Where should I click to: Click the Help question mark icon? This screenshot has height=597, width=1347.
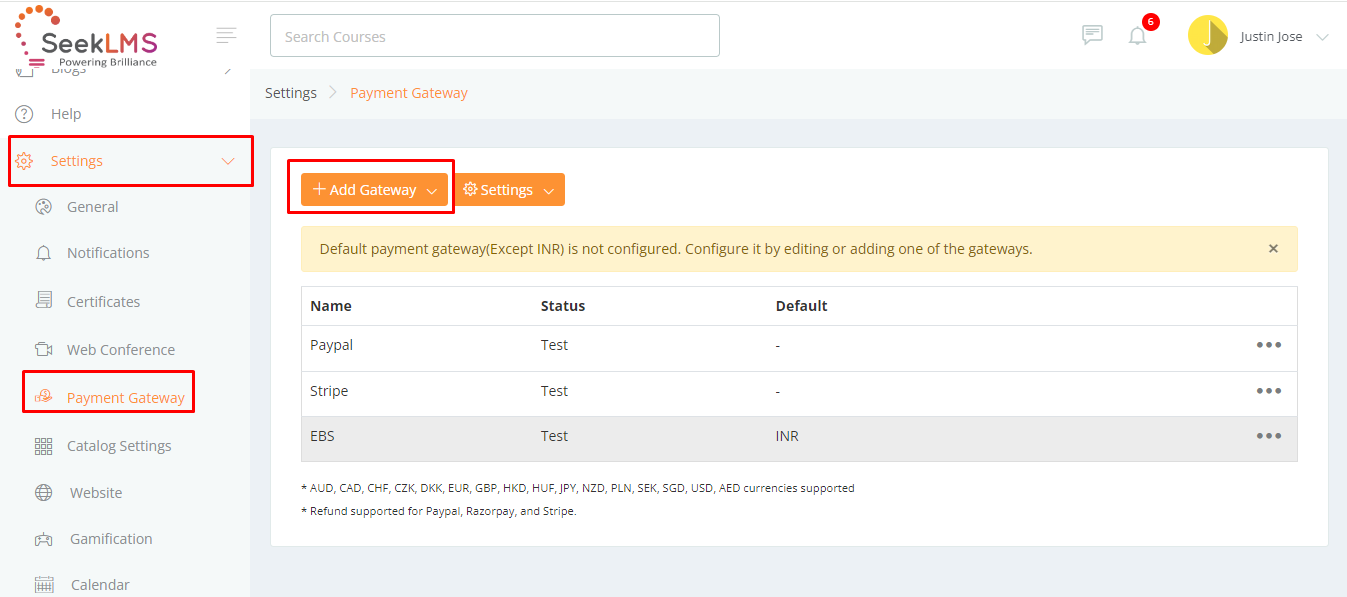click(x=24, y=114)
